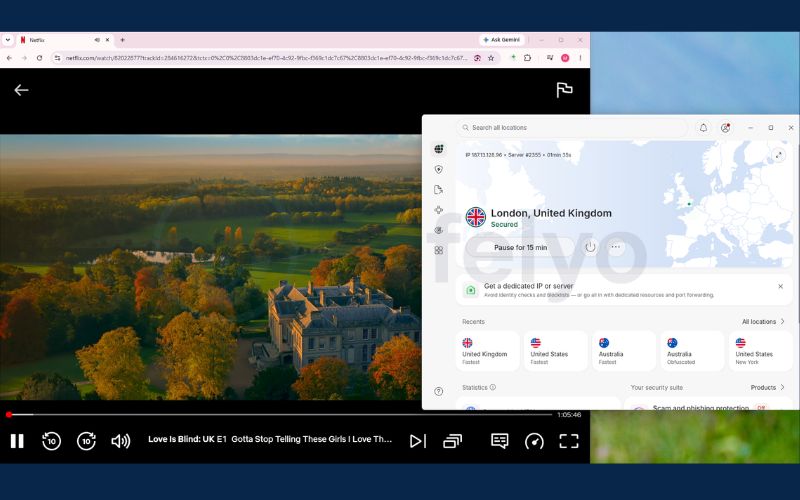Open VPN notifications bell

(703, 128)
